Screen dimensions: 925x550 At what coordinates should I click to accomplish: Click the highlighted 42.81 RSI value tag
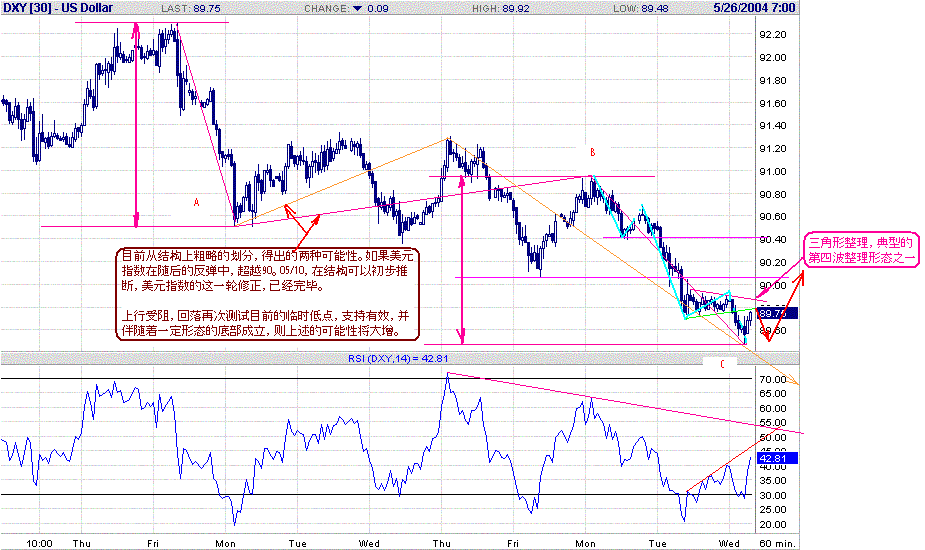[776, 459]
